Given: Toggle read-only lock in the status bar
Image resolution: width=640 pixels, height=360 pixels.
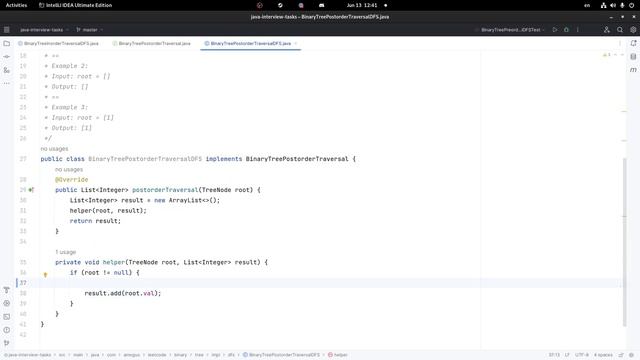Looking at the screenshot, I should [x=621, y=355].
